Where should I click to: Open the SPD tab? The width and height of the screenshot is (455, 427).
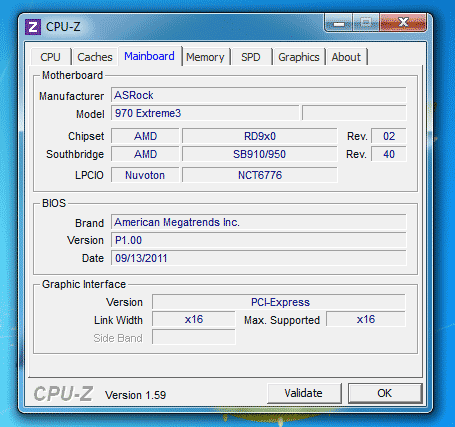[251, 57]
